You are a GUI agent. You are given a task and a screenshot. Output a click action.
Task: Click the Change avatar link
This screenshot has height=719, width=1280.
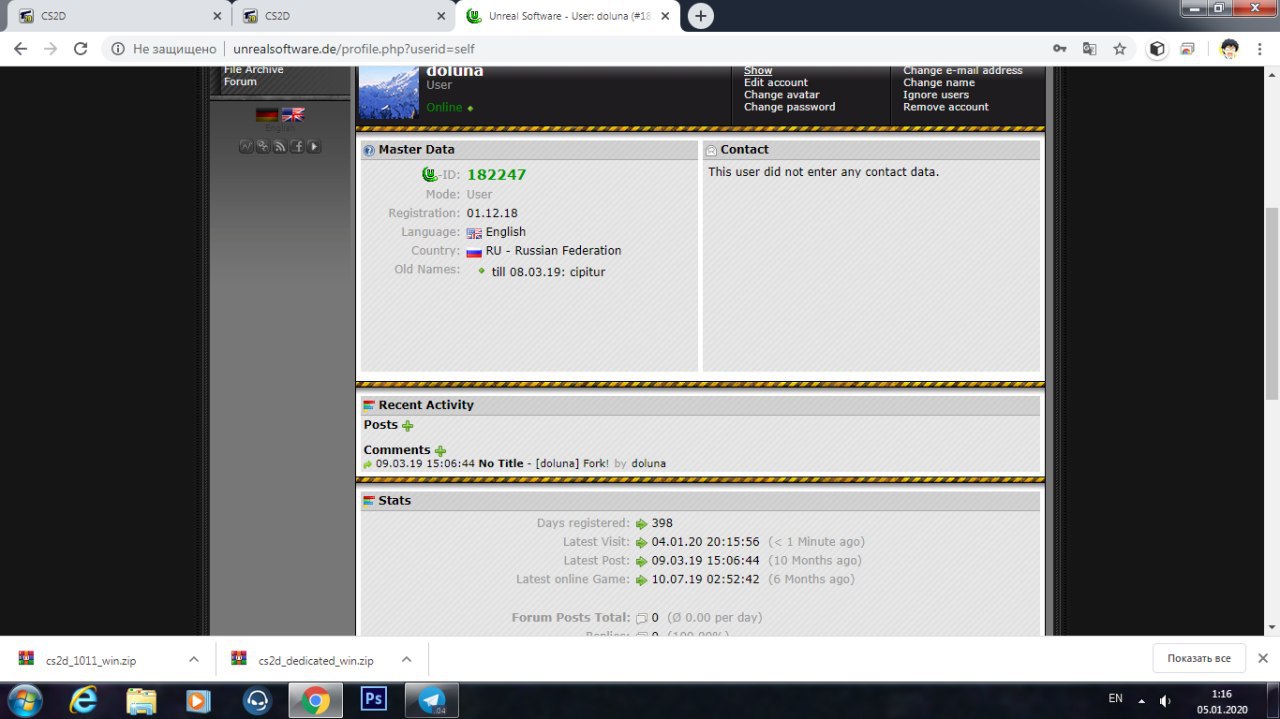click(x=782, y=95)
